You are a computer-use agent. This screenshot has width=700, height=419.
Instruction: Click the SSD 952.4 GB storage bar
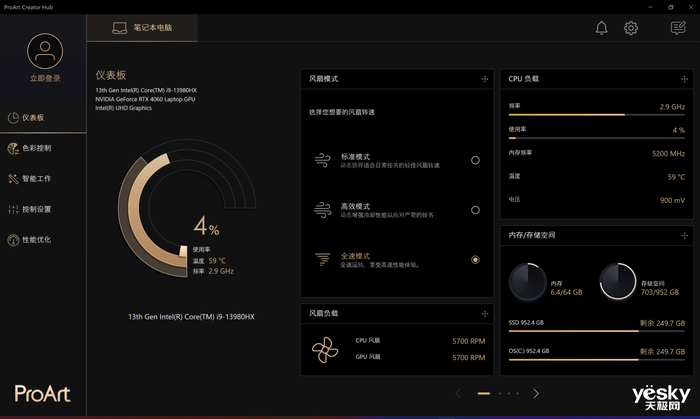coord(596,331)
